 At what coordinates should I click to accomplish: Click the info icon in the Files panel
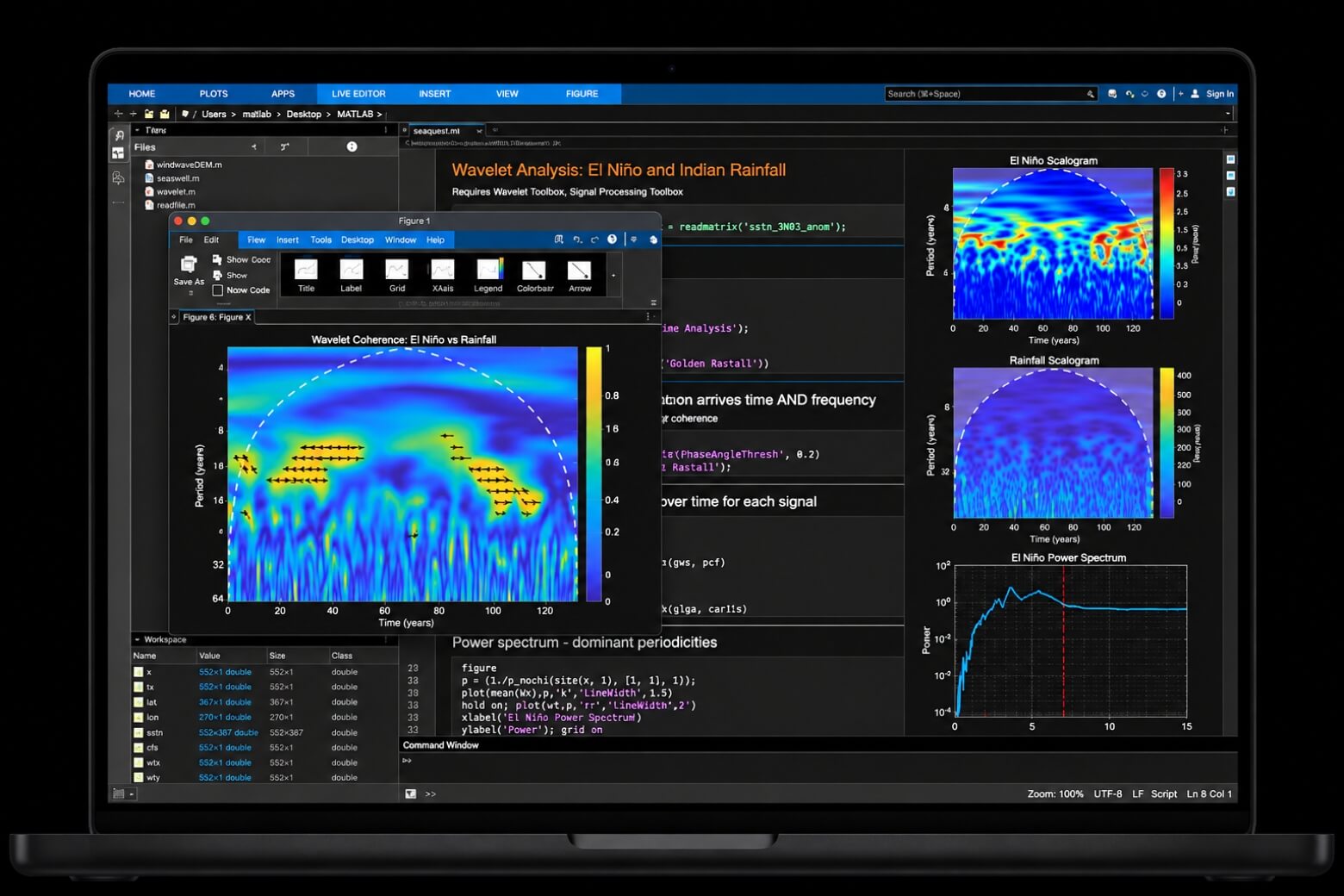pos(352,146)
